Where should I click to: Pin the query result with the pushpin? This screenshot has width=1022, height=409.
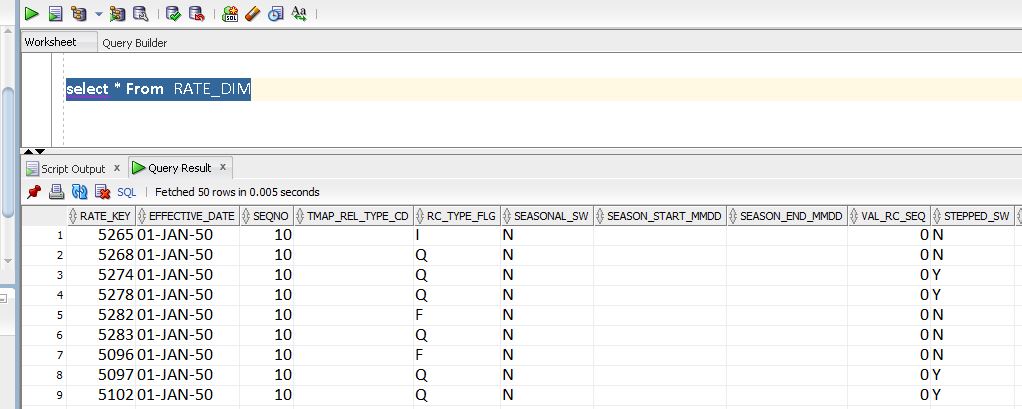click(34, 192)
